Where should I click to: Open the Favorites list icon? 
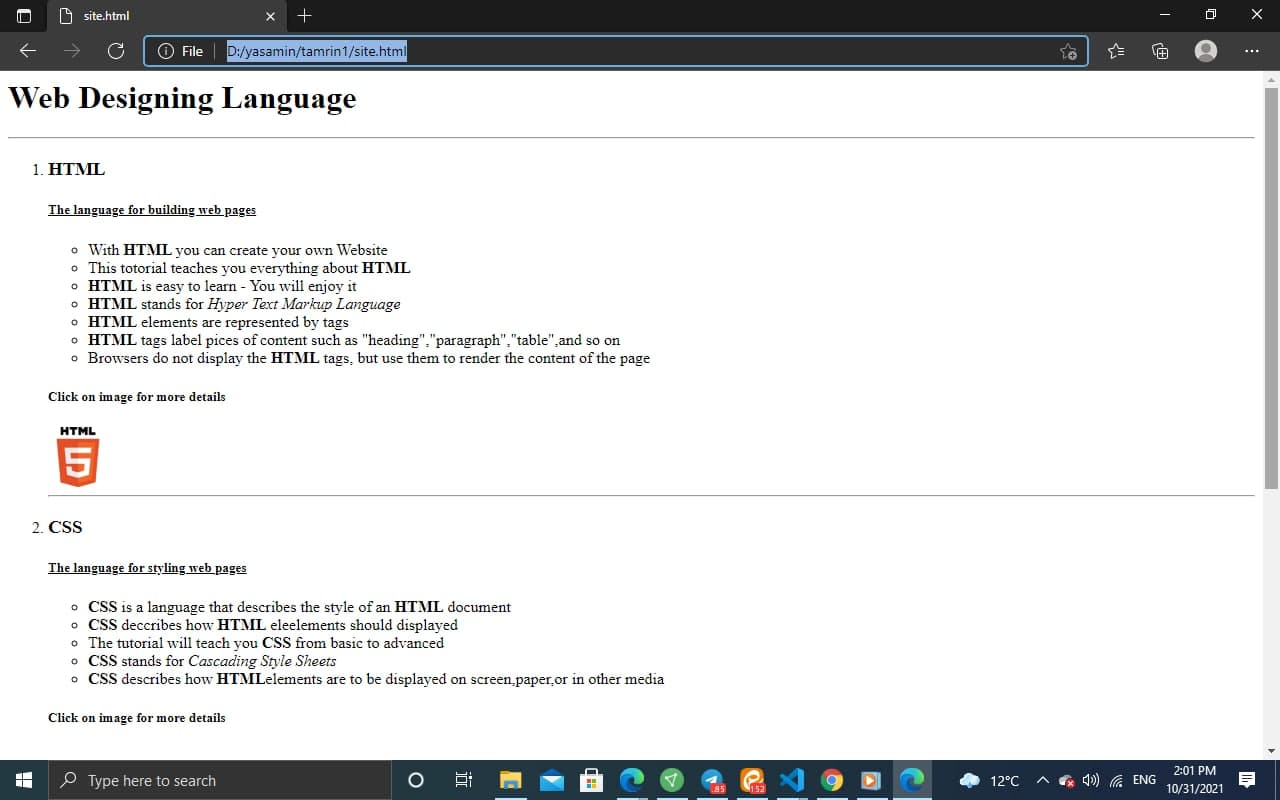(x=1116, y=51)
